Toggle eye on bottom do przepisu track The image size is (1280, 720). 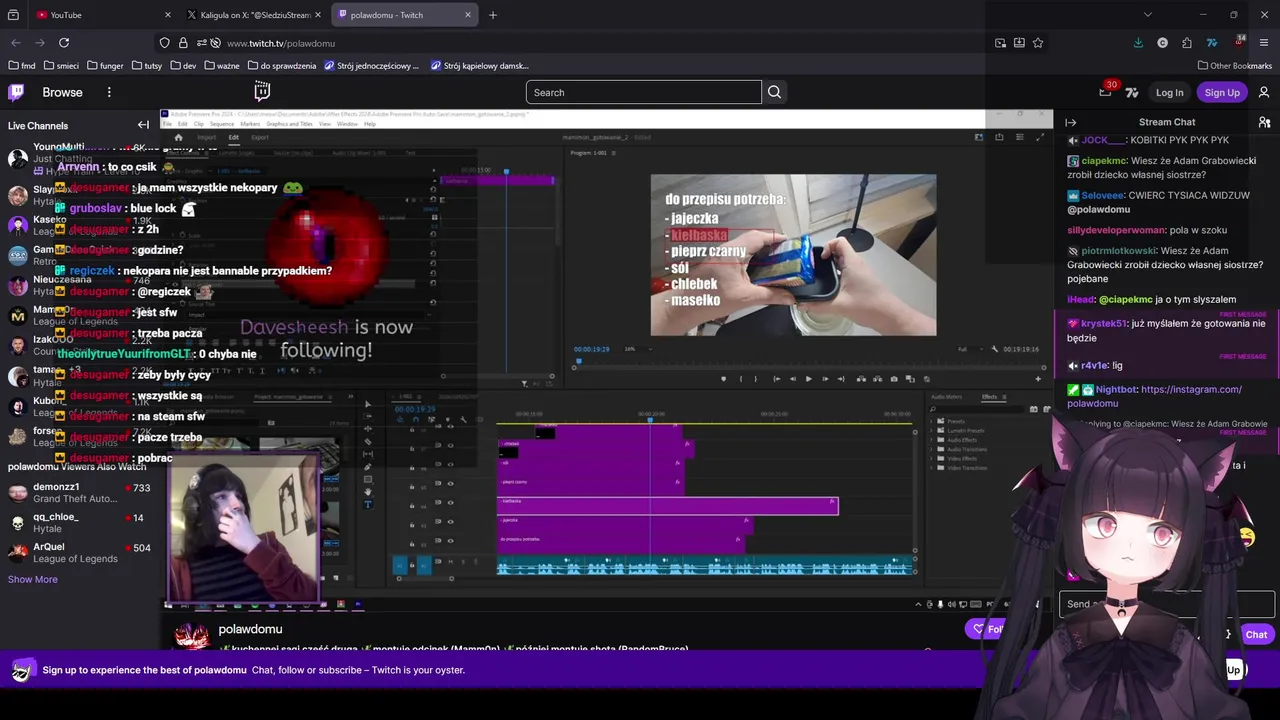(x=450, y=541)
